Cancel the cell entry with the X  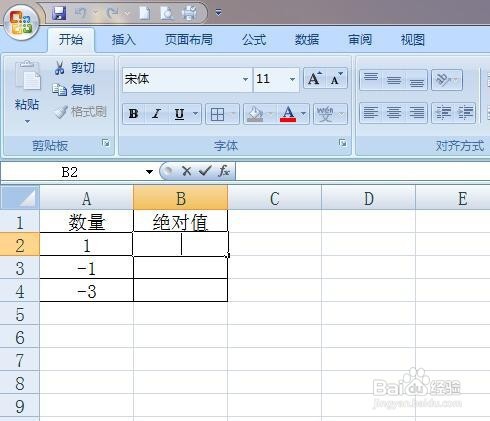pyautogui.click(x=186, y=171)
